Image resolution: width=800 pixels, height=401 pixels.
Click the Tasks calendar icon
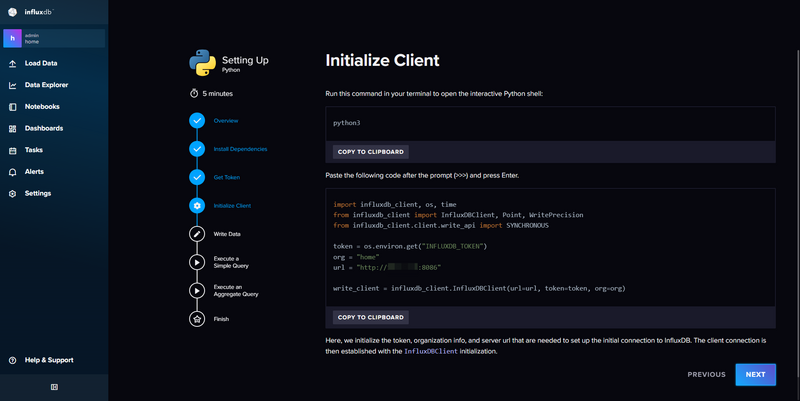click(13, 150)
